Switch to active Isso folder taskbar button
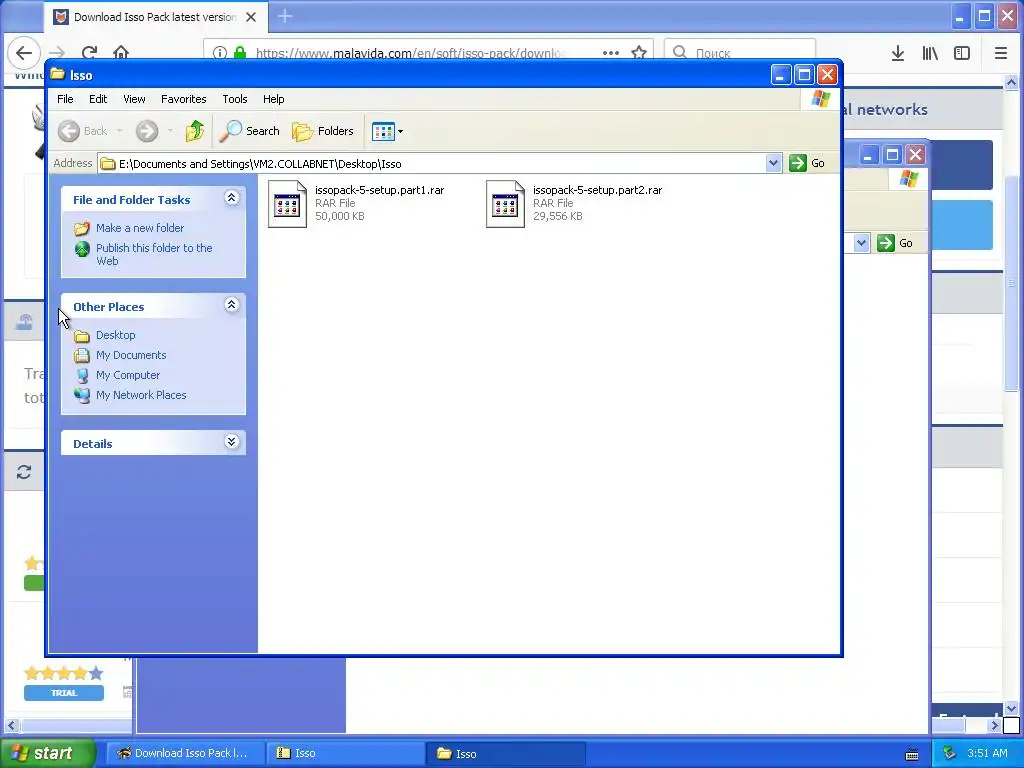 pos(505,753)
